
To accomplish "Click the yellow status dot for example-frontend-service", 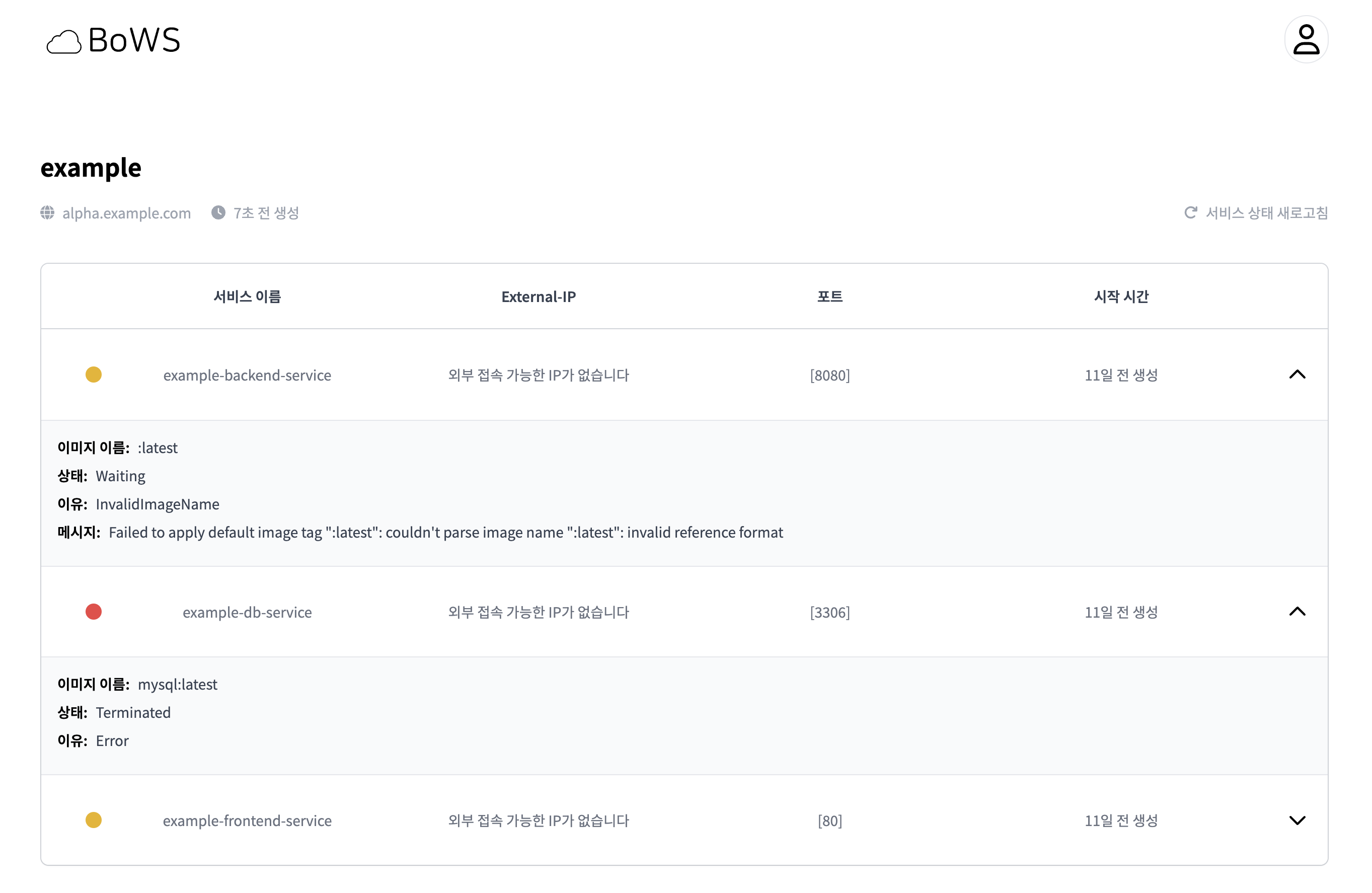I will click(94, 820).
